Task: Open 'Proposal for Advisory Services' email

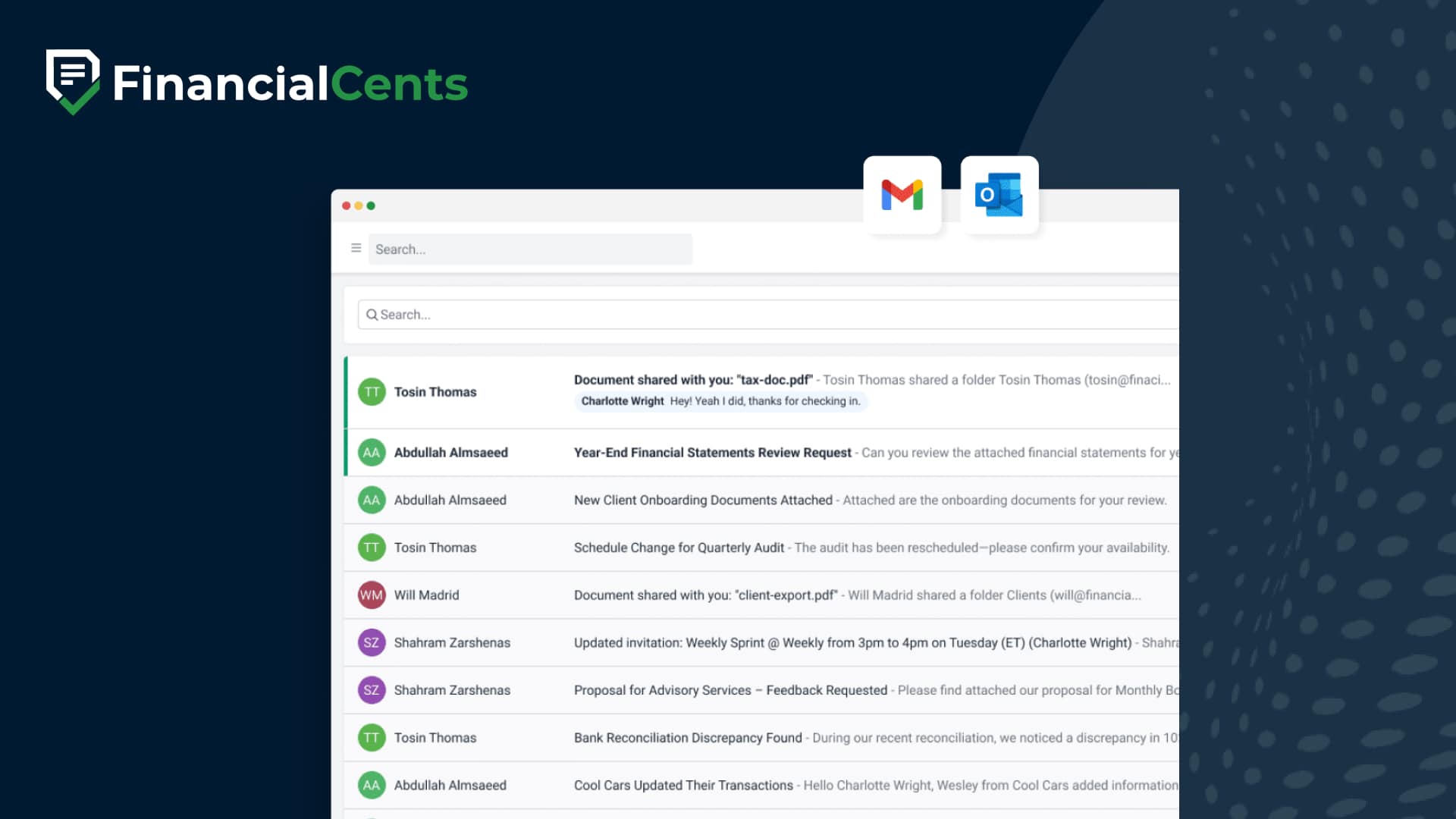Action: [x=762, y=690]
